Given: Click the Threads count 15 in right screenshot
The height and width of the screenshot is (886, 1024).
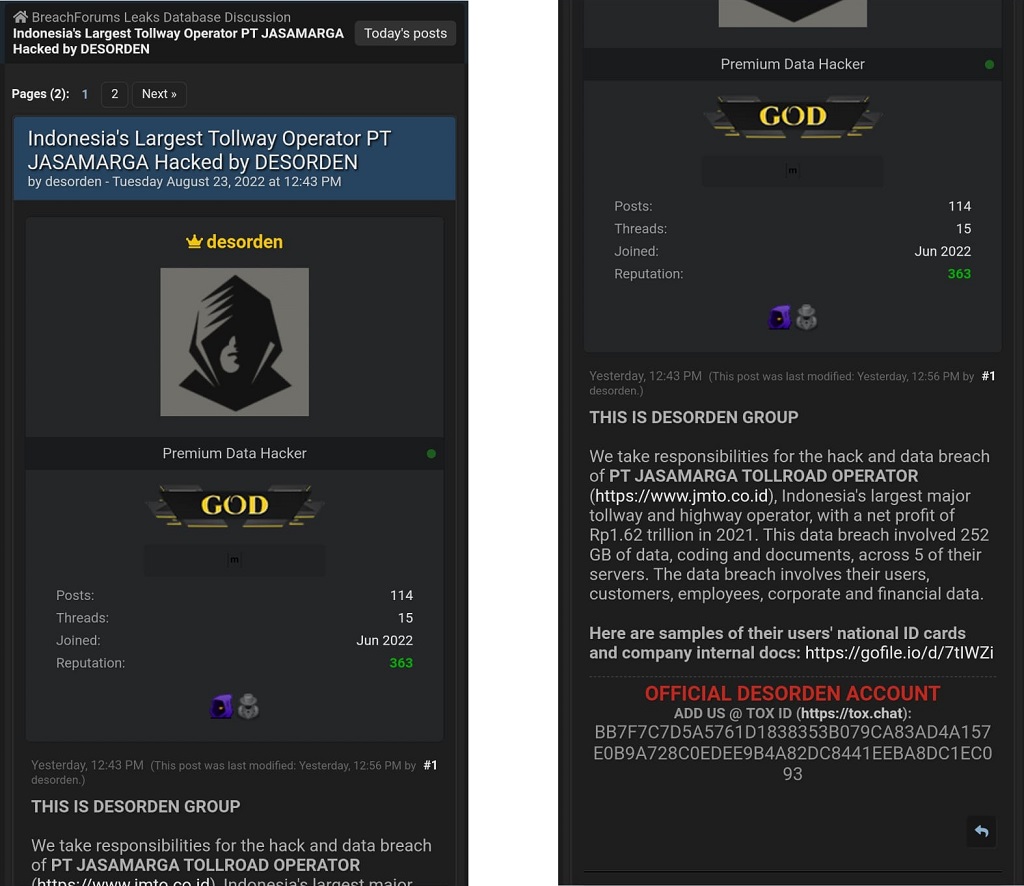Looking at the screenshot, I should click(964, 229).
